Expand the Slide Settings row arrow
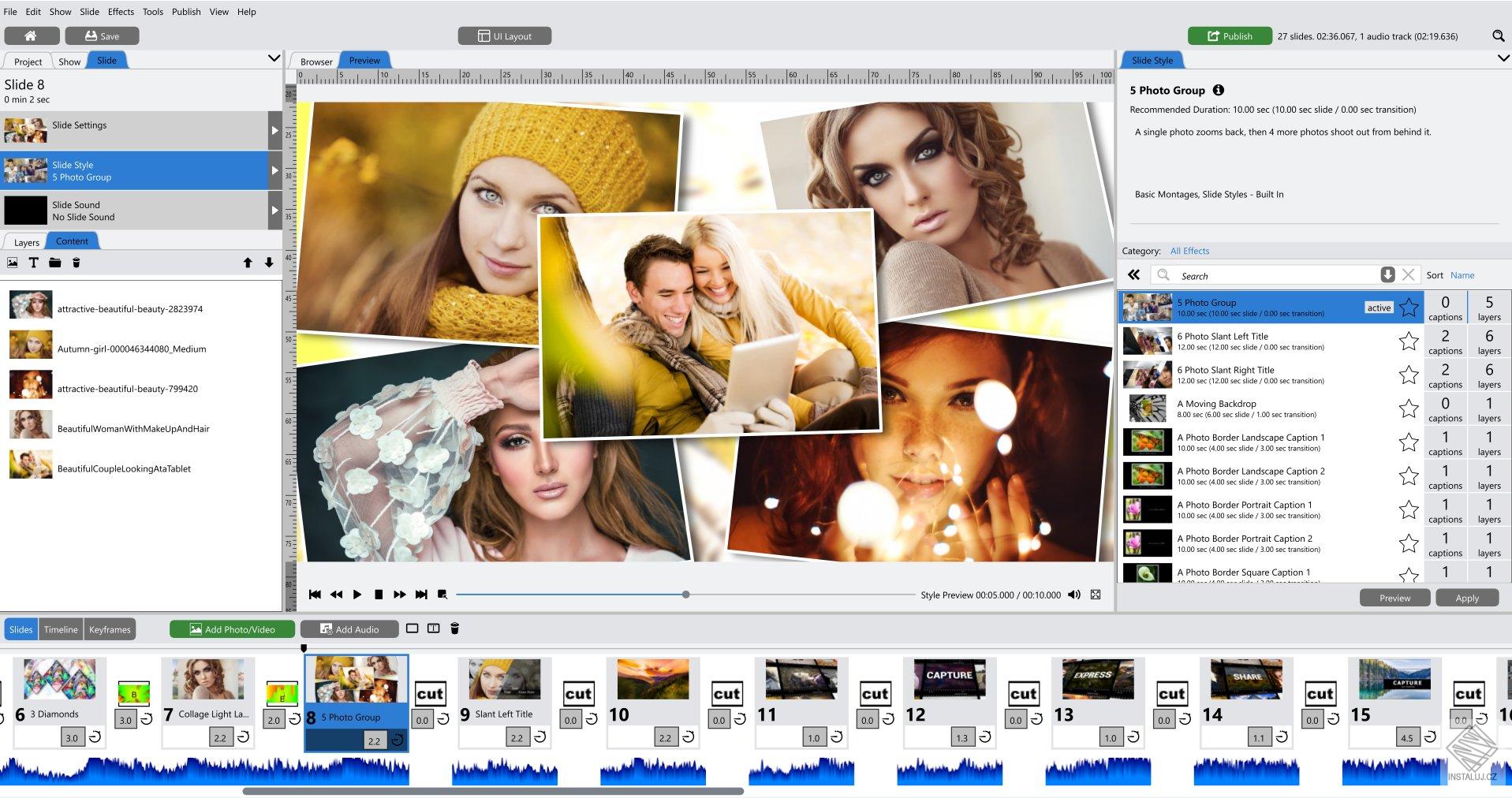 pyautogui.click(x=273, y=129)
